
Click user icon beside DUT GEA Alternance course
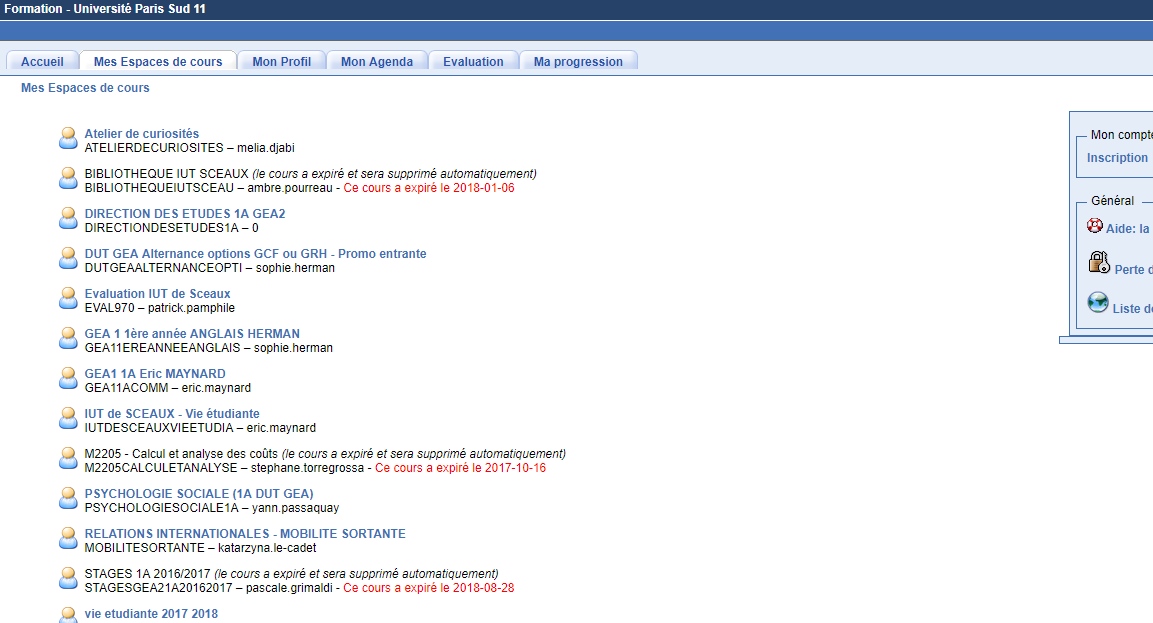click(68, 258)
